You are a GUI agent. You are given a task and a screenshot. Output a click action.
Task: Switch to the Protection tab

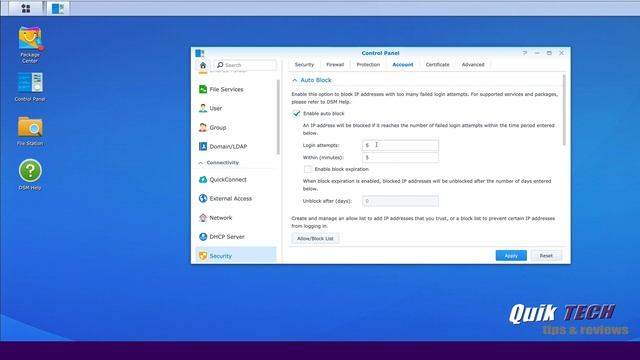[368, 64]
